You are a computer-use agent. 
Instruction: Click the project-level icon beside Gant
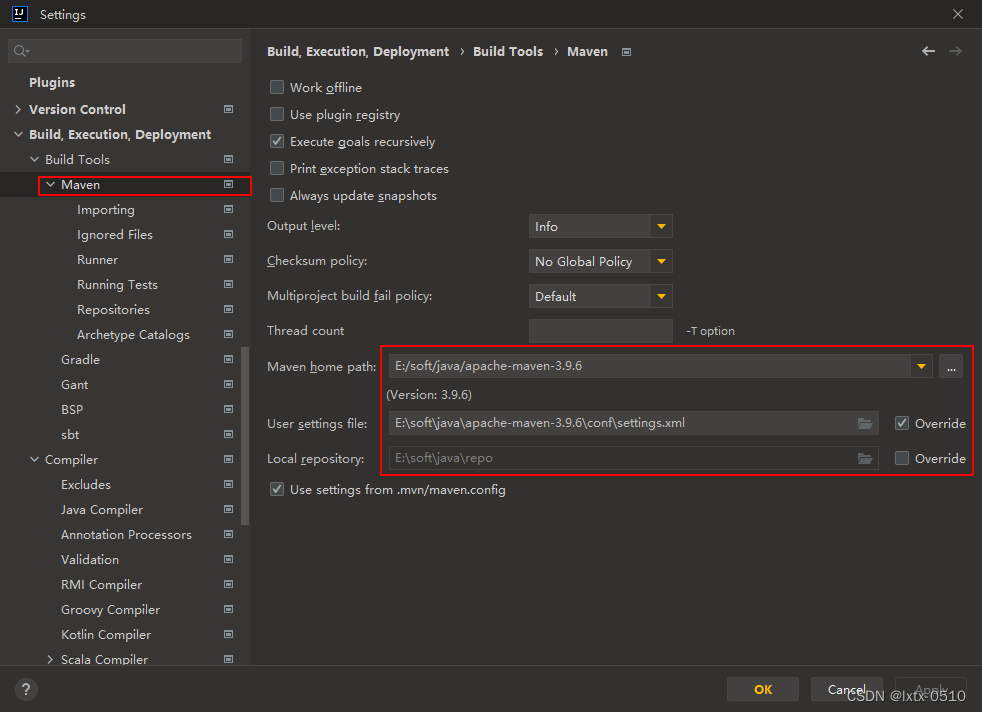click(x=229, y=384)
